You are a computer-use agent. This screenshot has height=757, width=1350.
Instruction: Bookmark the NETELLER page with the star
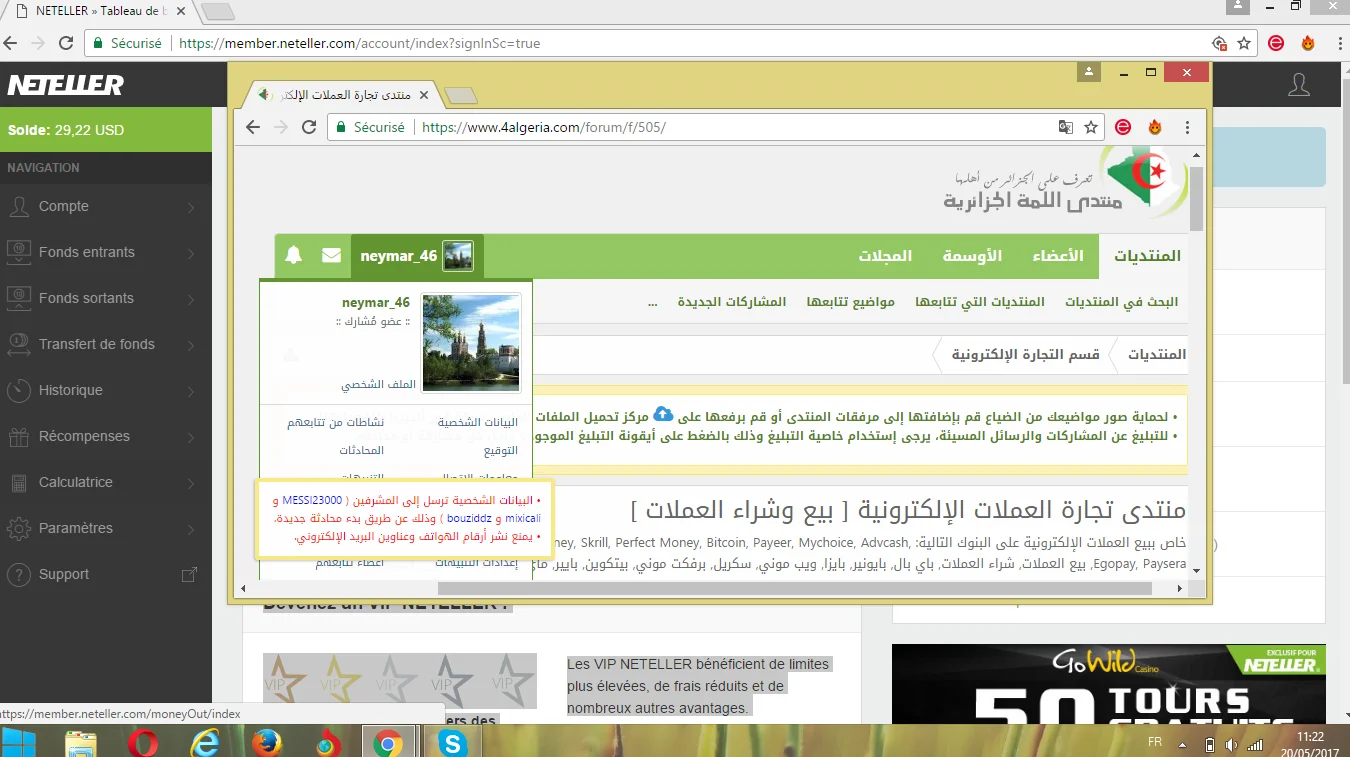tap(1244, 43)
